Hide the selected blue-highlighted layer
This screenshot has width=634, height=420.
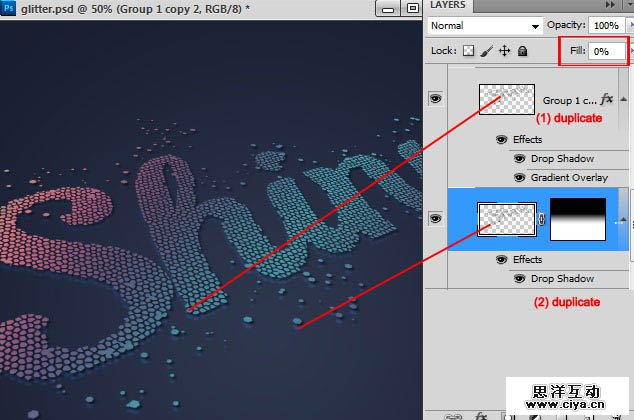435,219
